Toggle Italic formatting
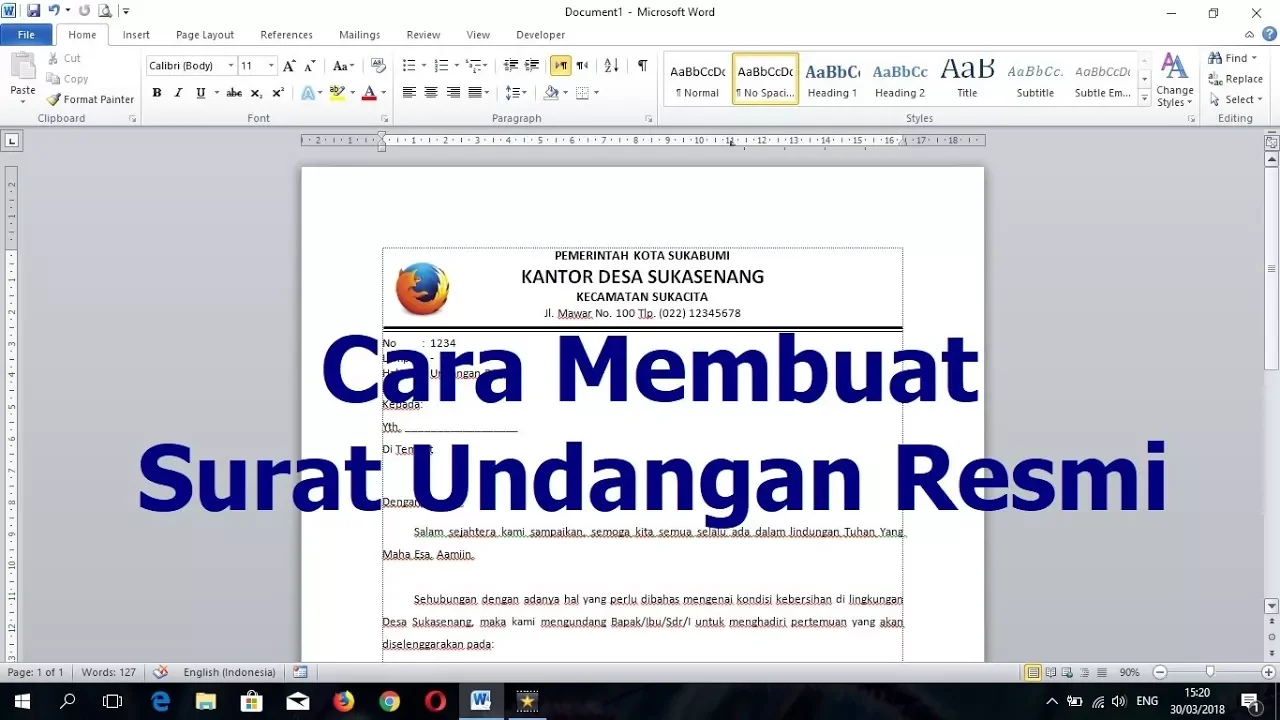 coord(178,93)
